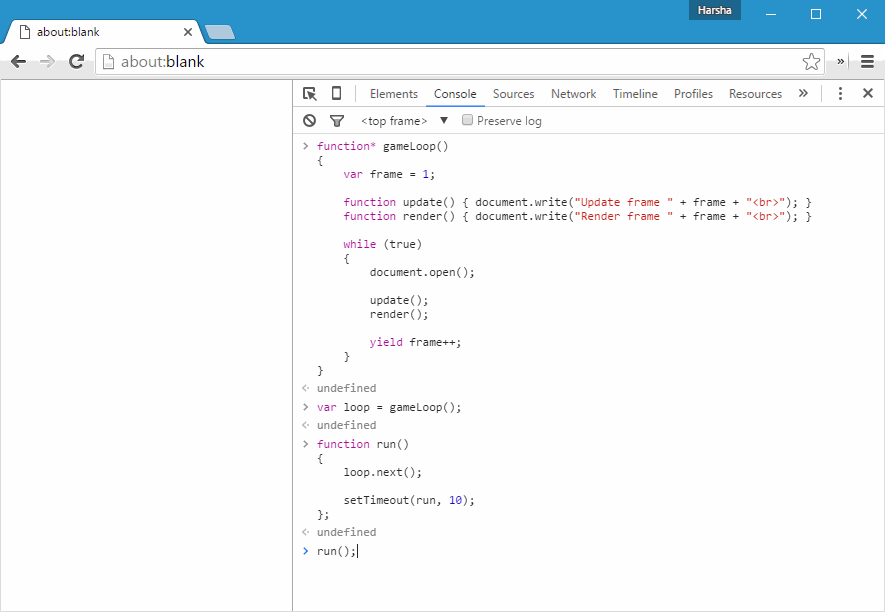The height and width of the screenshot is (612, 885).
Task: Go back to the previous page
Action: click(x=19, y=62)
